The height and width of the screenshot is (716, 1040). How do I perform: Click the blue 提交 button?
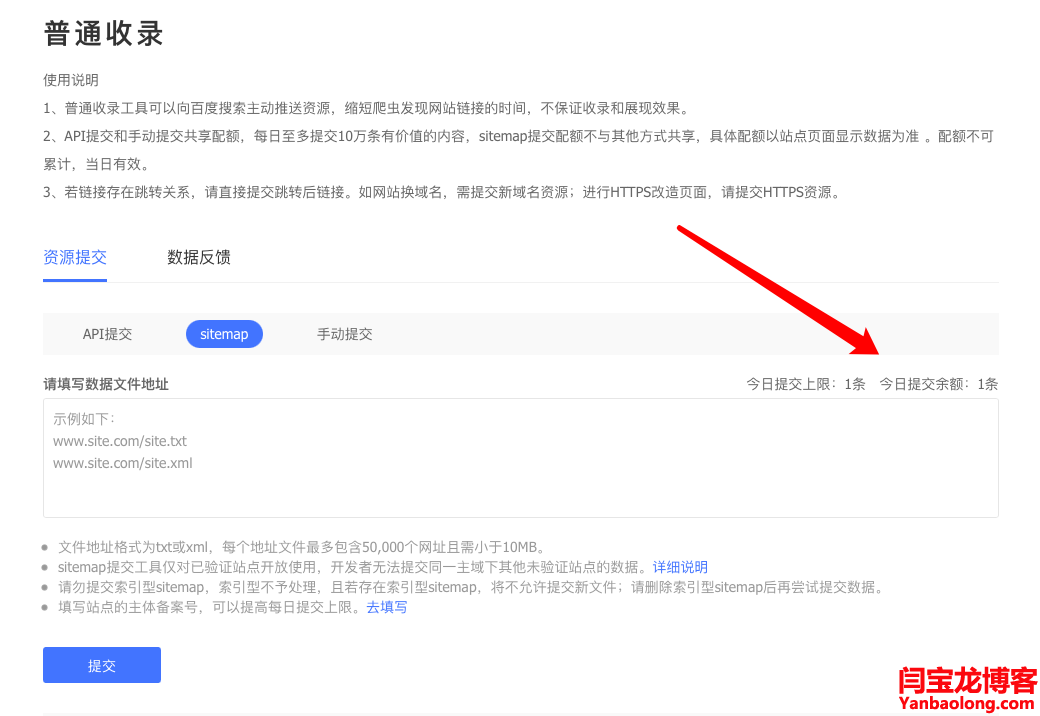(x=101, y=664)
